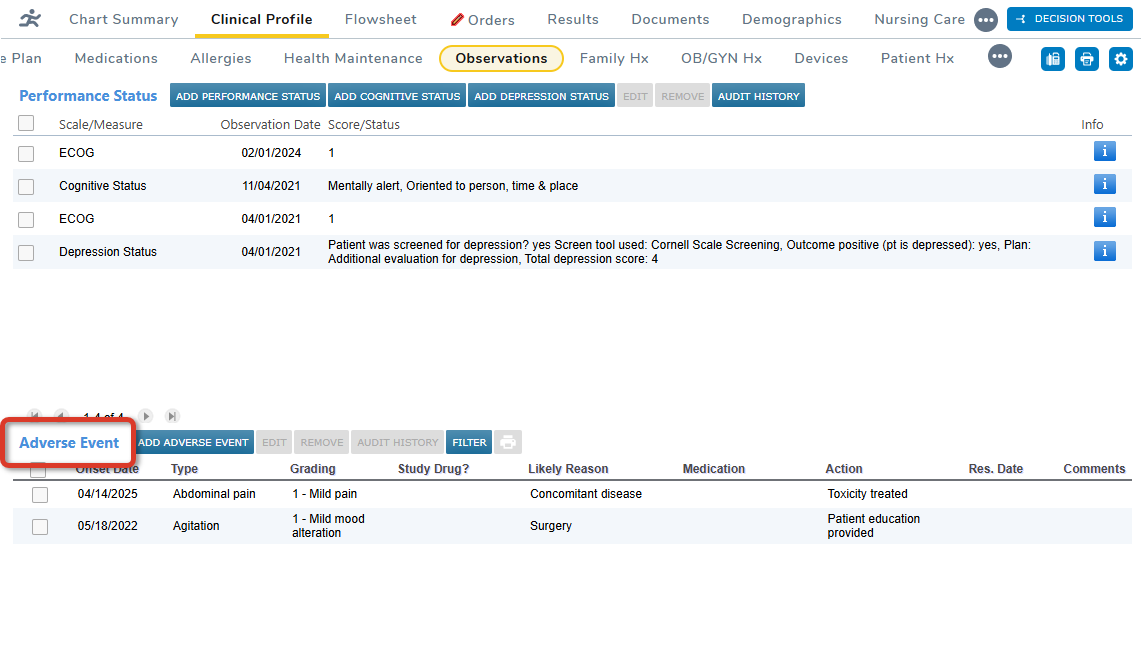Click the Concomitant disease reason cell
The image size is (1141, 656).
(586, 494)
